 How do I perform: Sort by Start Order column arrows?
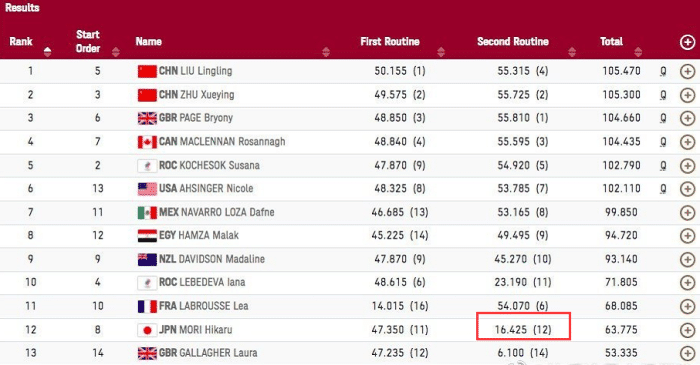tap(116, 52)
